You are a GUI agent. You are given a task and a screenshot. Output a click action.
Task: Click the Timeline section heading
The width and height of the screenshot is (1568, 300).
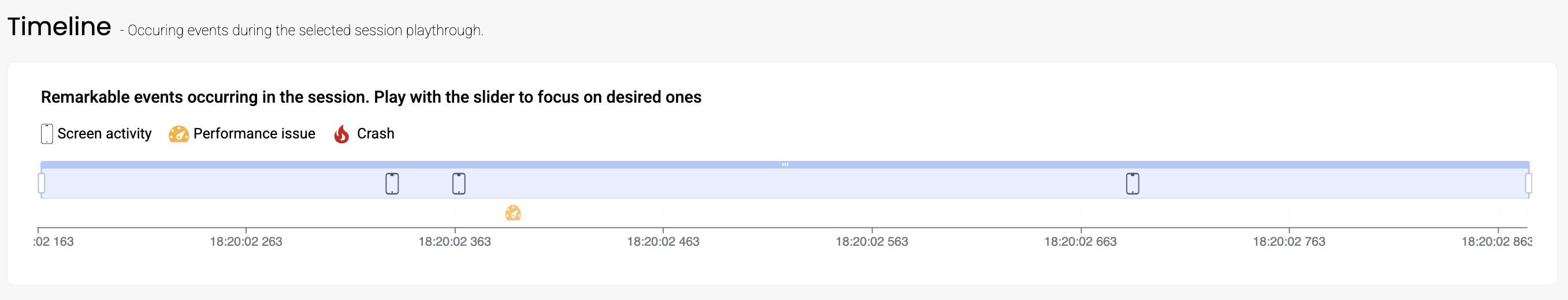[59, 27]
